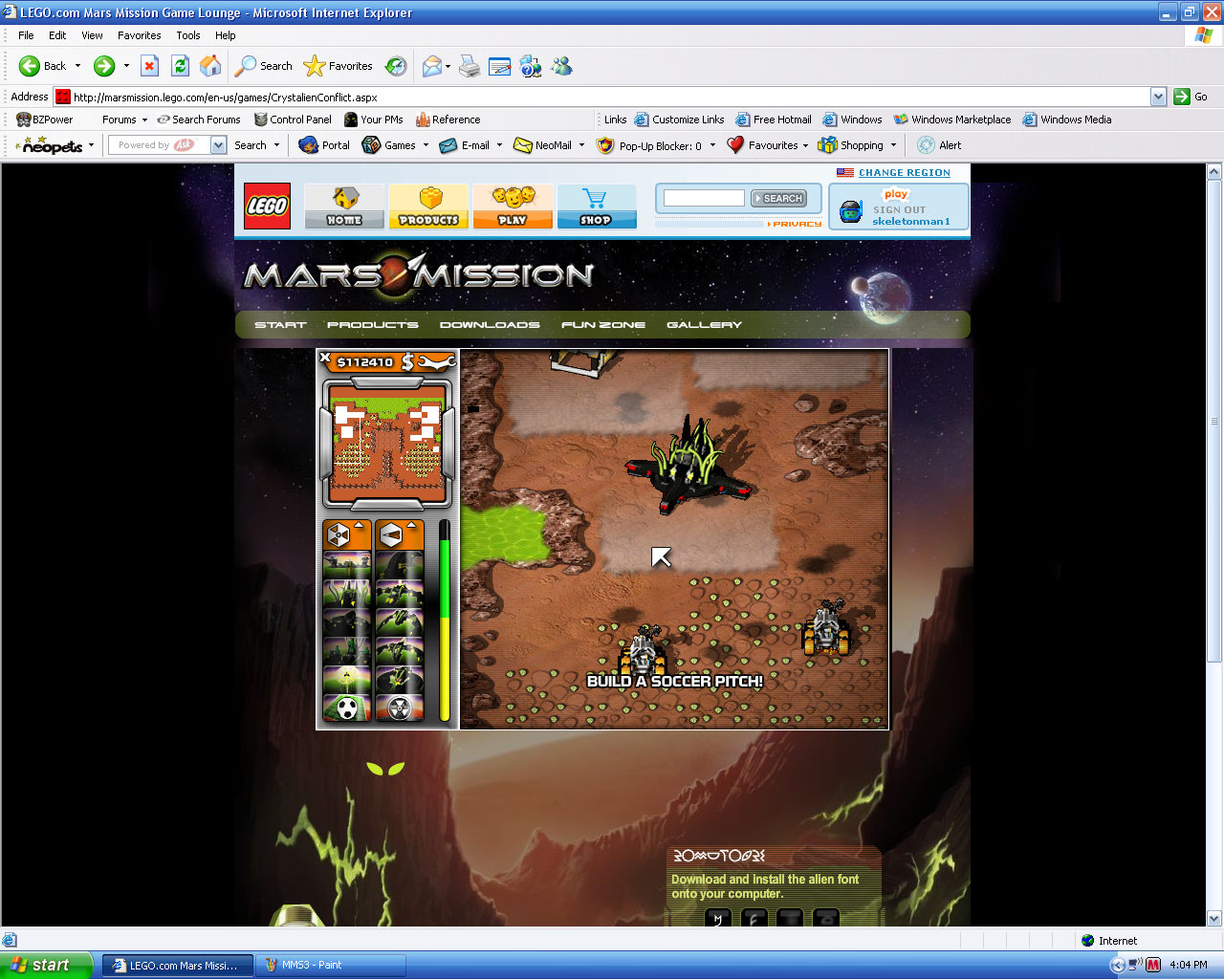
Task: Open the View menu
Action: (x=92, y=35)
